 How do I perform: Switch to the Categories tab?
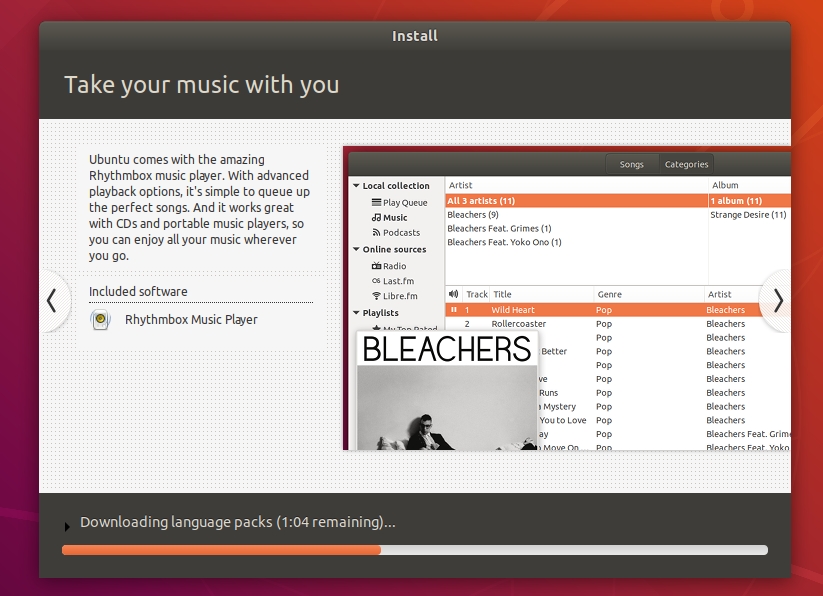686,164
